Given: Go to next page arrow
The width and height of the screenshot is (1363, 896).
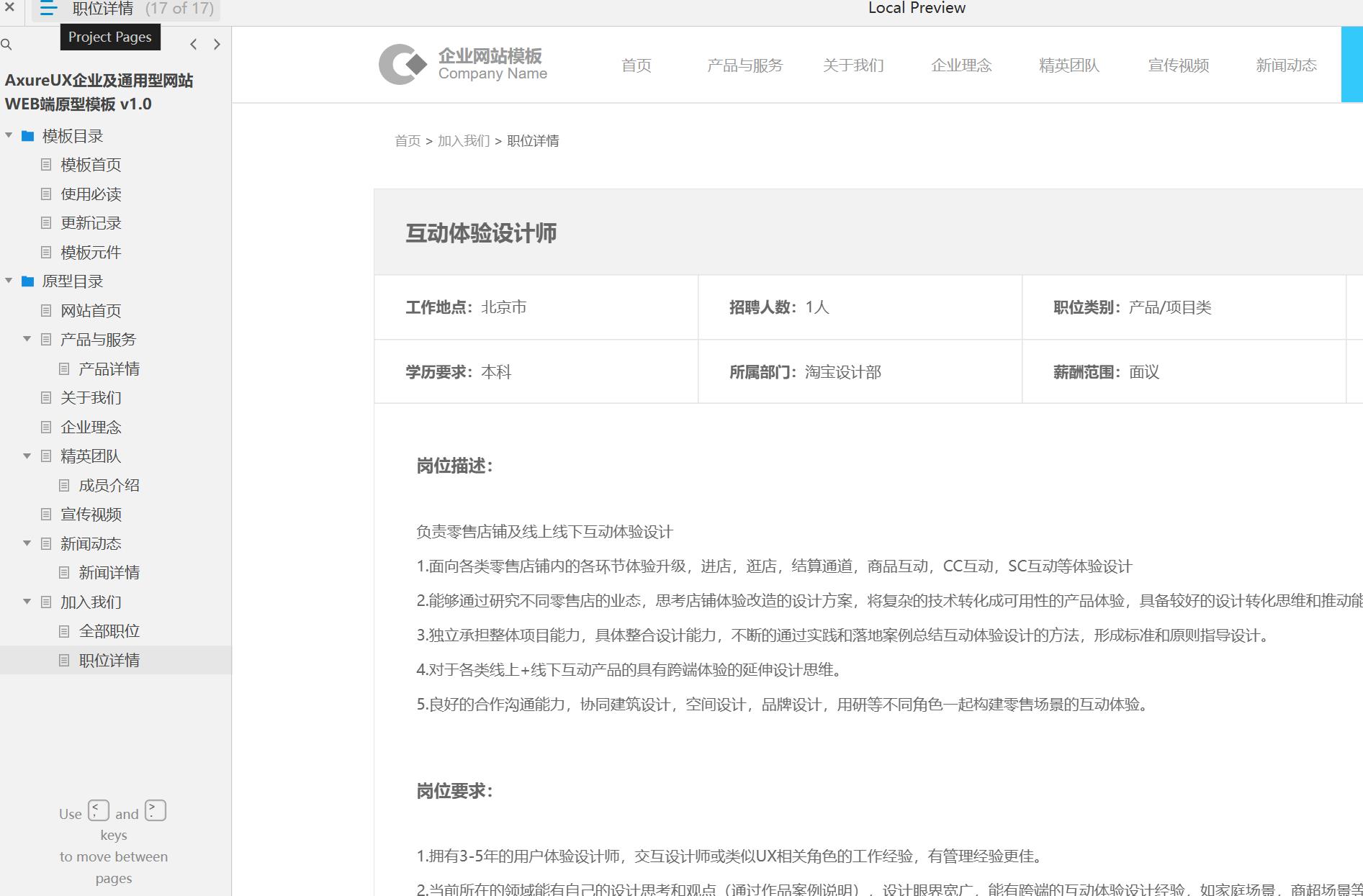Looking at the screenshot, I should [x=217, y=45].
